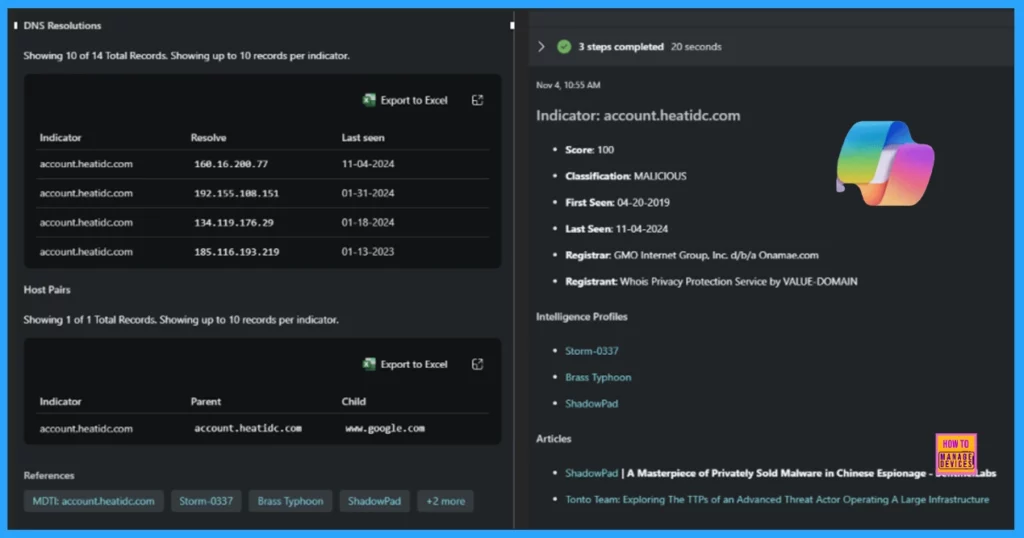Expand the 3 steps completed chevron
The height and width of the screenshot is (538, 1024).
(x=541, y=47)
